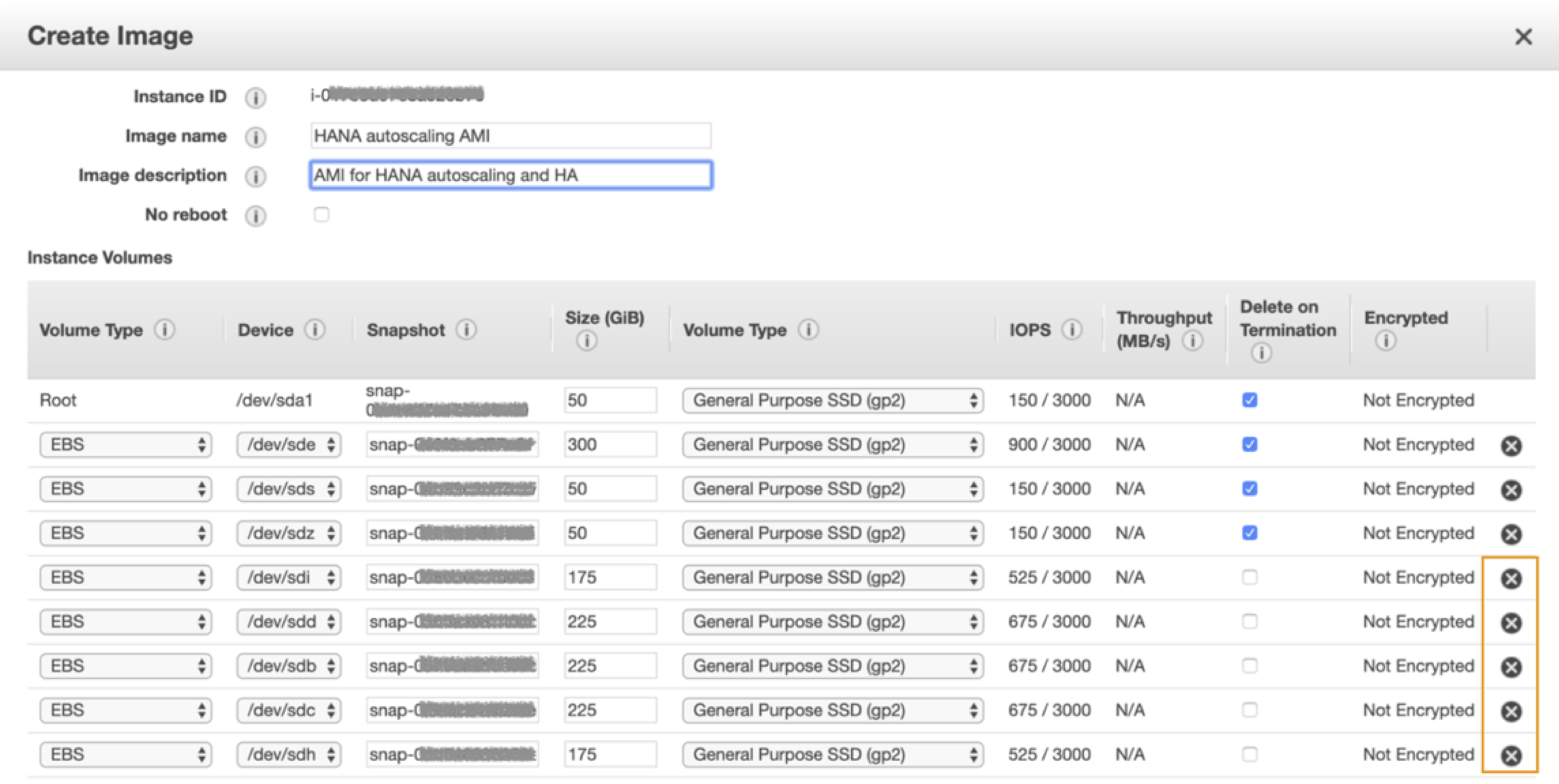1559x784 pixels.
Task: Show info for Image description field
Action: pyautogui.click(x=255, y=176)
